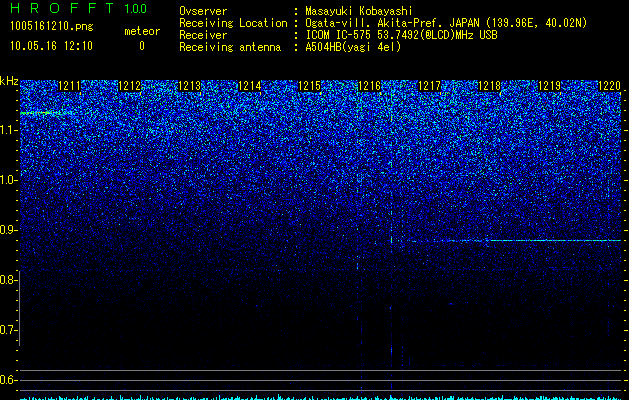Click the 0.9 frequency axis label
Image resolution: width=629 pixels, height=400 pixels.
8,230
